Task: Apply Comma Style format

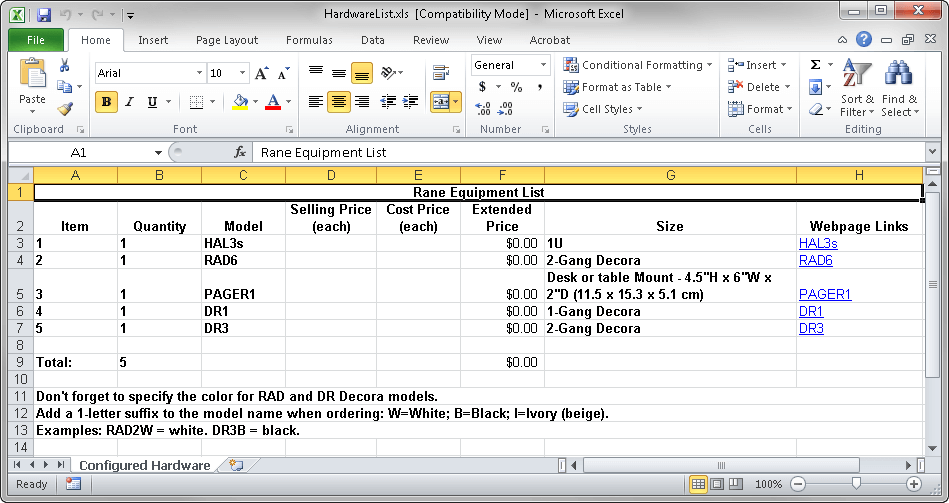Action: (x=539, y=87)
